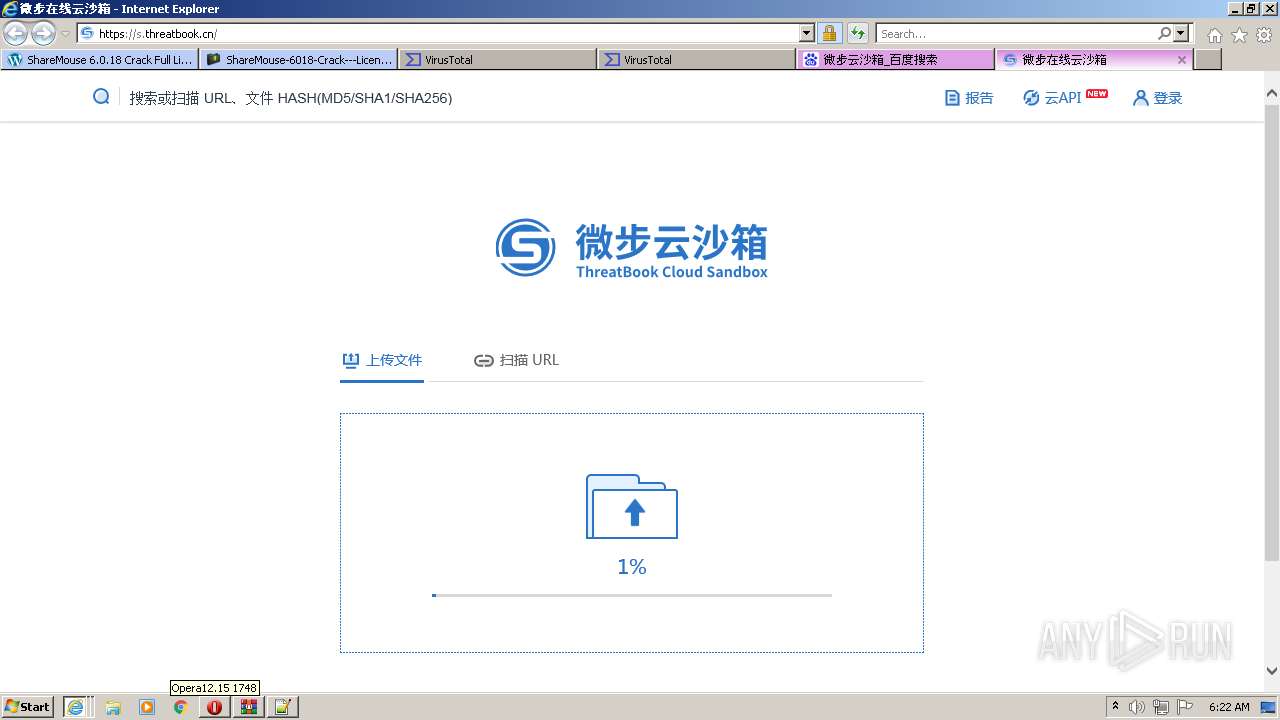Click the search magnifier in IE search box
The image size is (1280, 720).
(1164, 33)
